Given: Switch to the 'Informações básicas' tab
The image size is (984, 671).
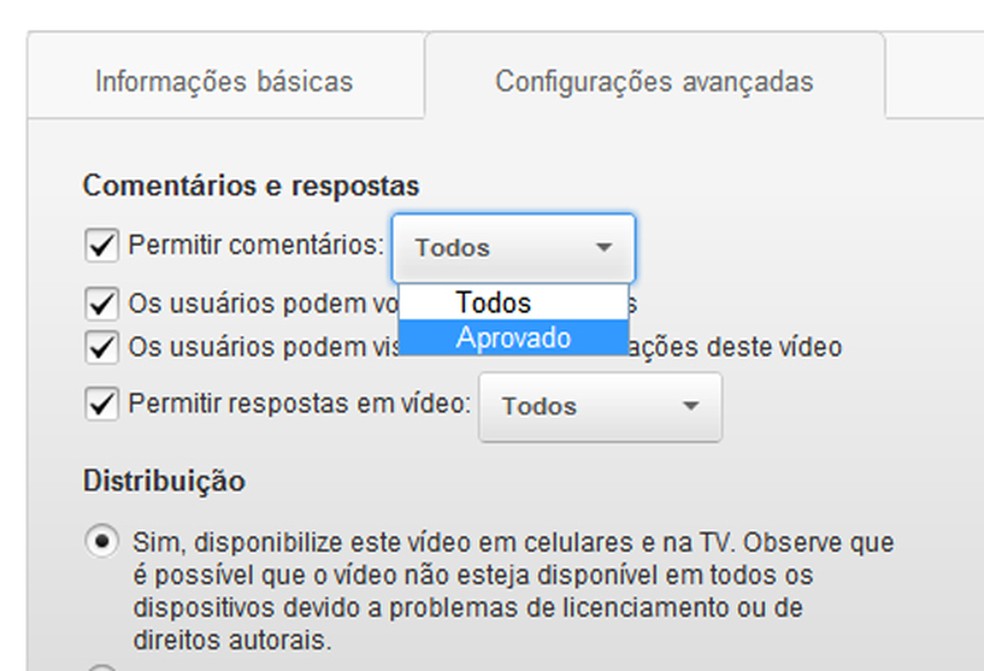Looking at the screenshot, I should pyautogui.click(x=224, y=82).
